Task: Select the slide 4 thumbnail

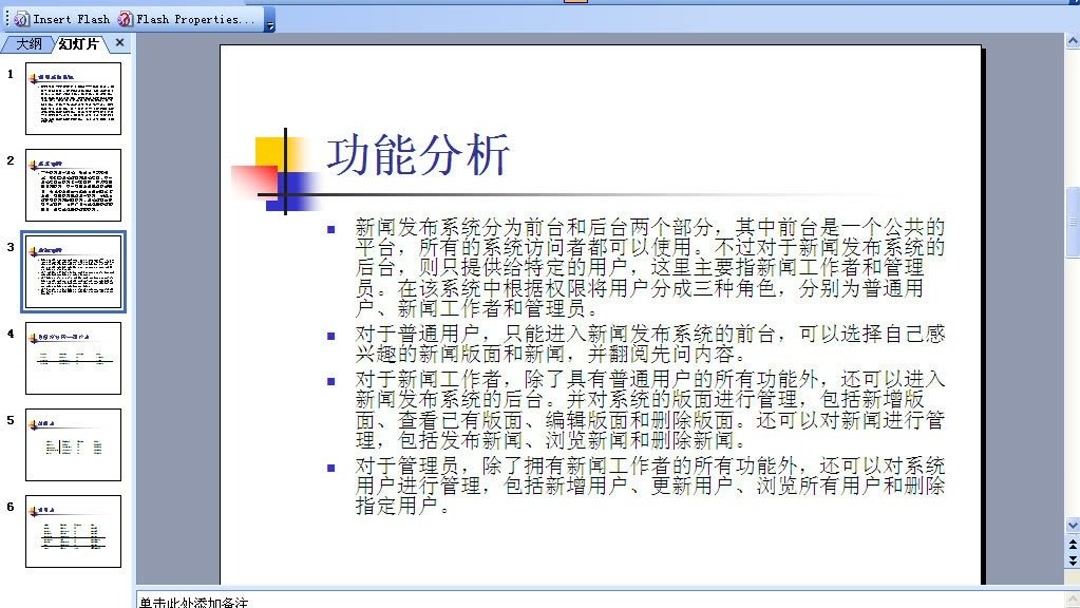Action: point(75,358)
